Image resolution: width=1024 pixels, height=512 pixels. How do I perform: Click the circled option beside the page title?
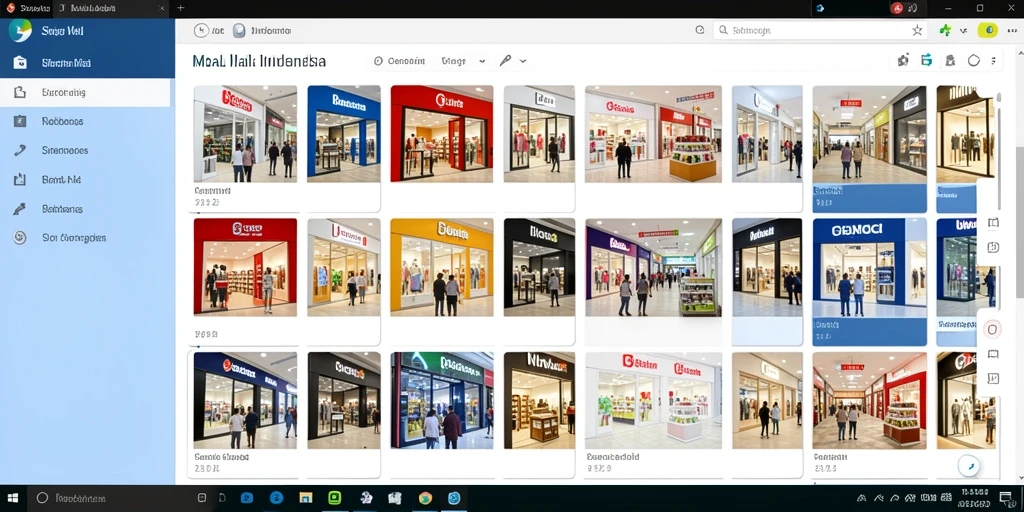(399, 61)
